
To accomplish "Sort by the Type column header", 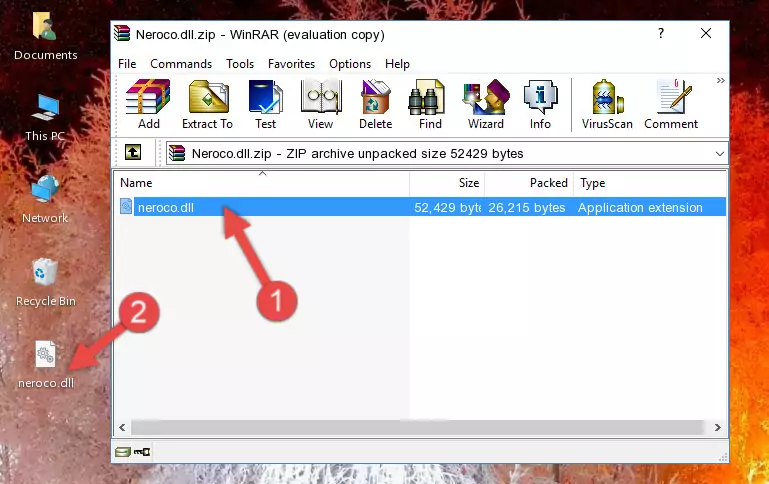I will (650, 183).
